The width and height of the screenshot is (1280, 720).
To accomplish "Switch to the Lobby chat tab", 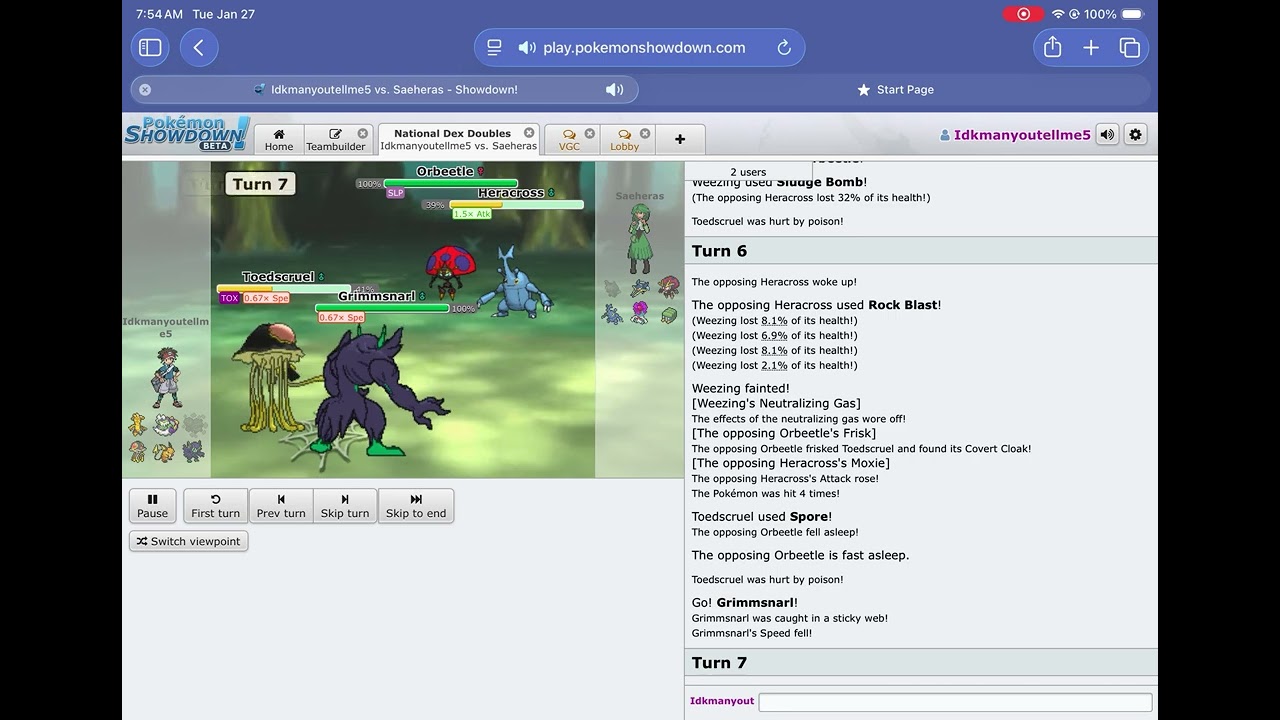I will 625,139.
